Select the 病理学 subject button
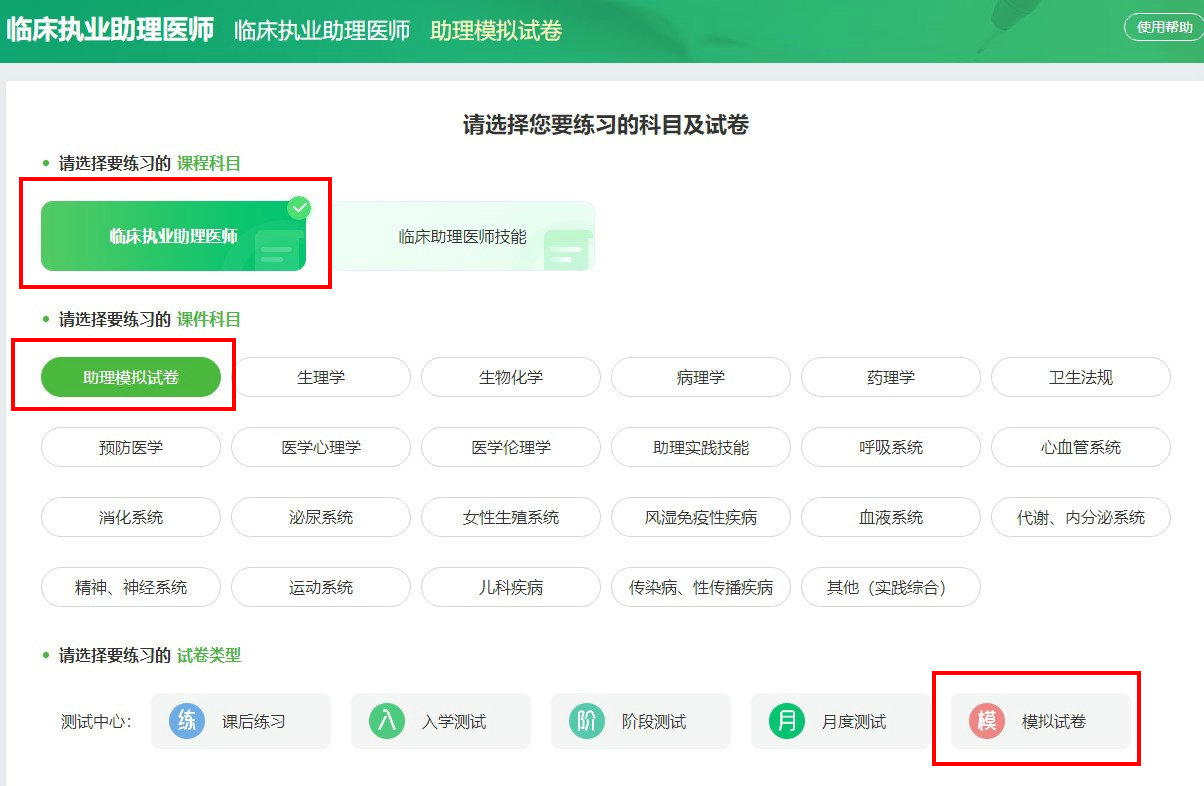Screen dimensions: 1204x786 click(700, 377)
